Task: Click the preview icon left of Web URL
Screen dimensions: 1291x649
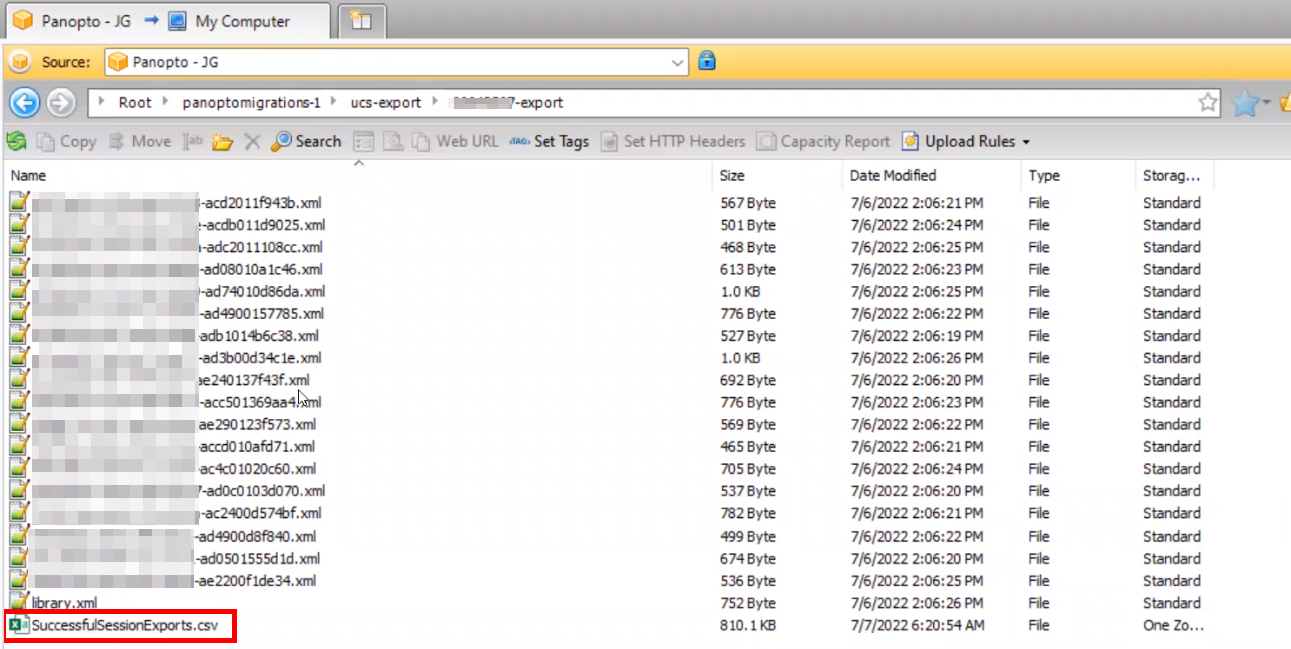Action: (x=393, y=141)
